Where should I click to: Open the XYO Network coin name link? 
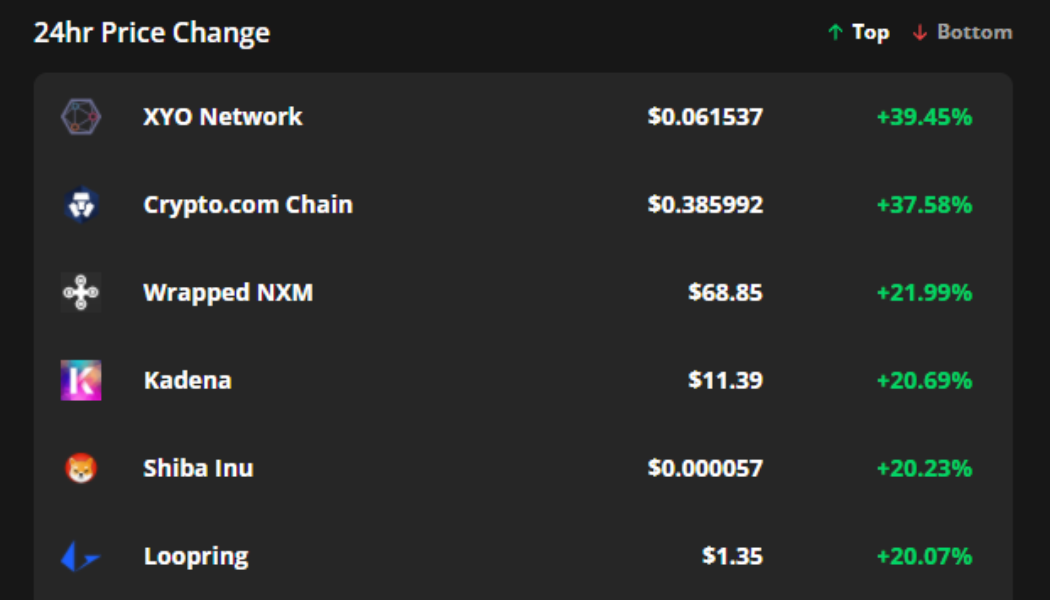coord(223,117)
